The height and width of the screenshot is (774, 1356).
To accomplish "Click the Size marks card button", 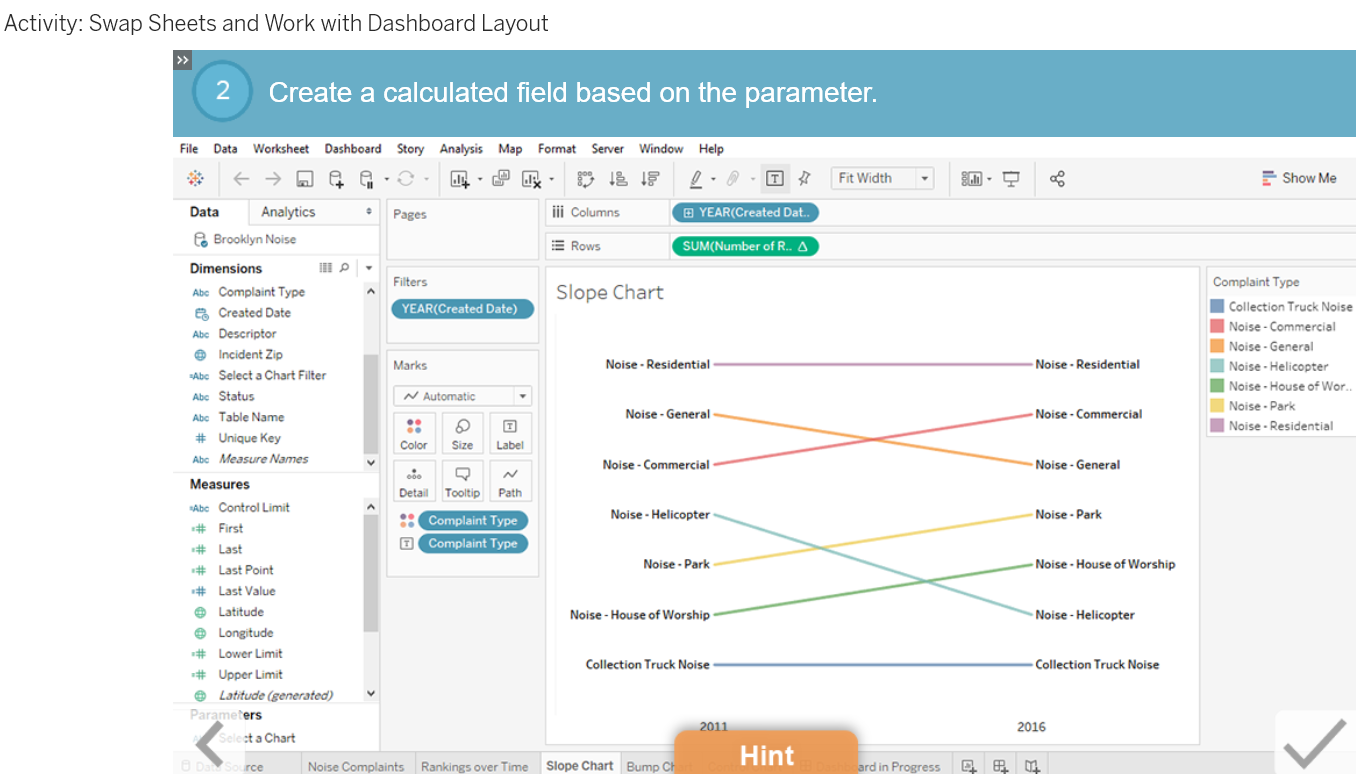I will pyautogui.click(x=462, y=434).
